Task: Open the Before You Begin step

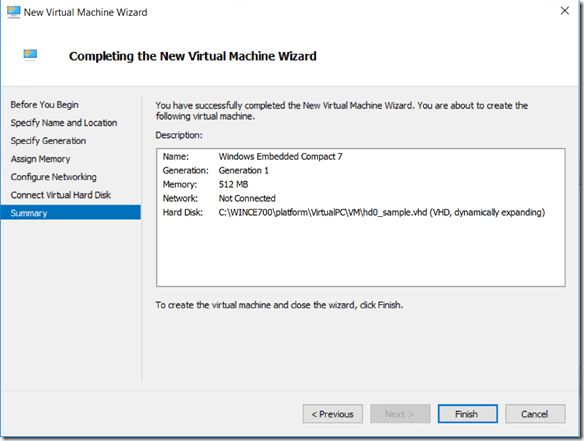Action: [x=44, y=105]
